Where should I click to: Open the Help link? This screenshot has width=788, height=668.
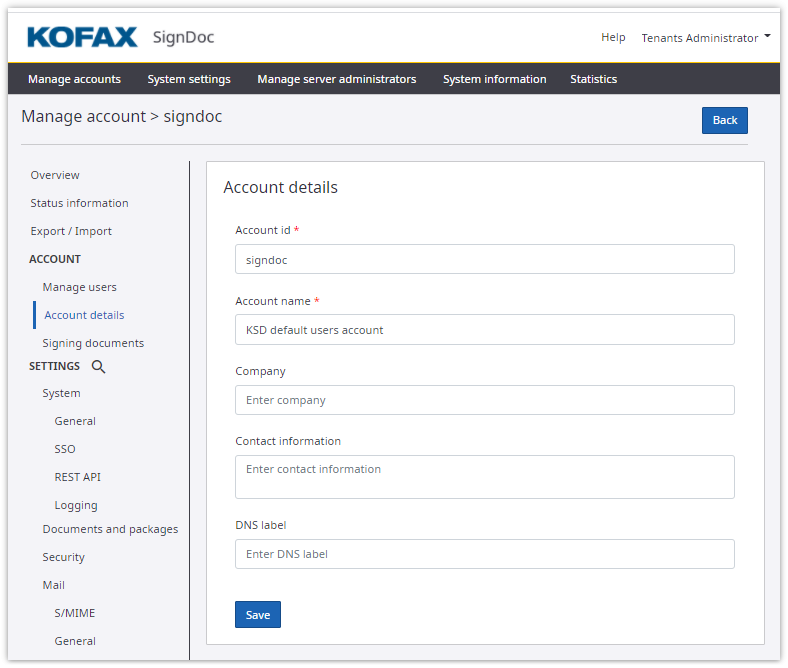[613, 38]
